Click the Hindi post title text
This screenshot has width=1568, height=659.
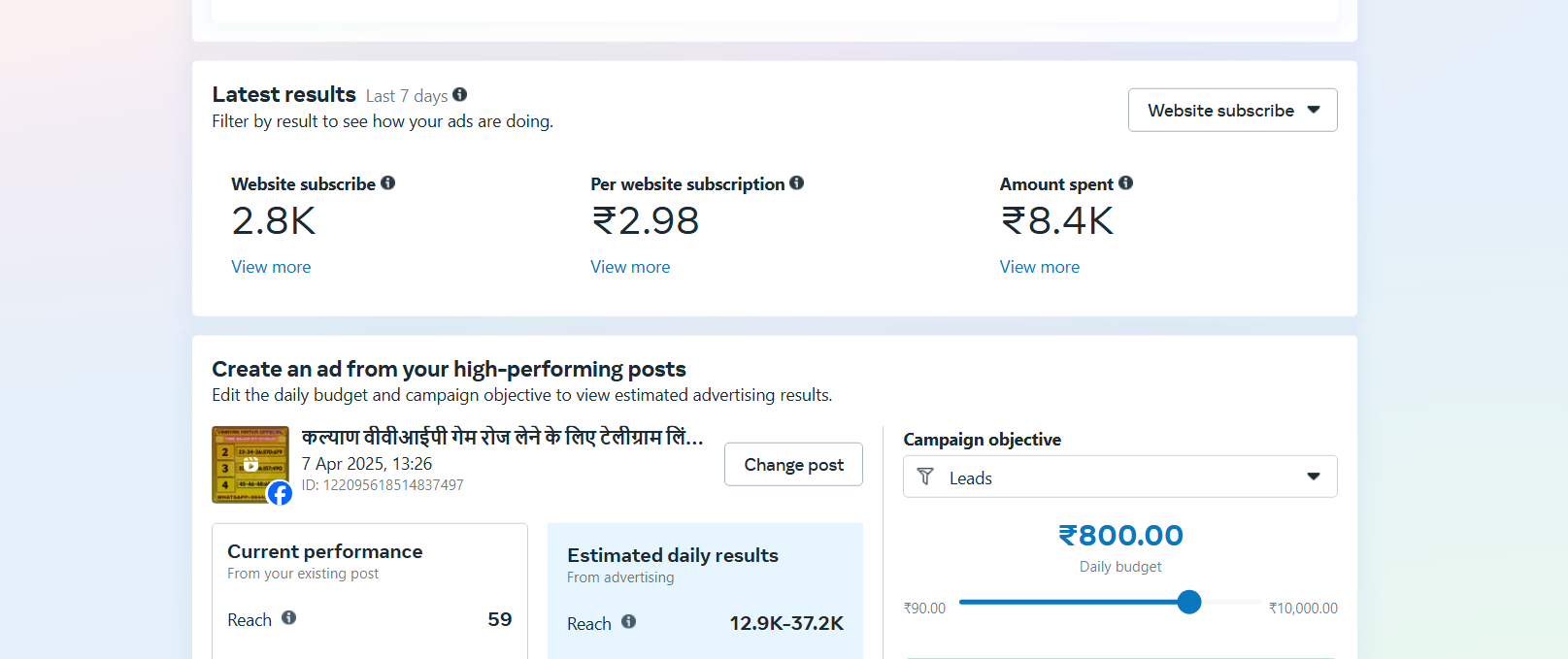click(502, 438)
